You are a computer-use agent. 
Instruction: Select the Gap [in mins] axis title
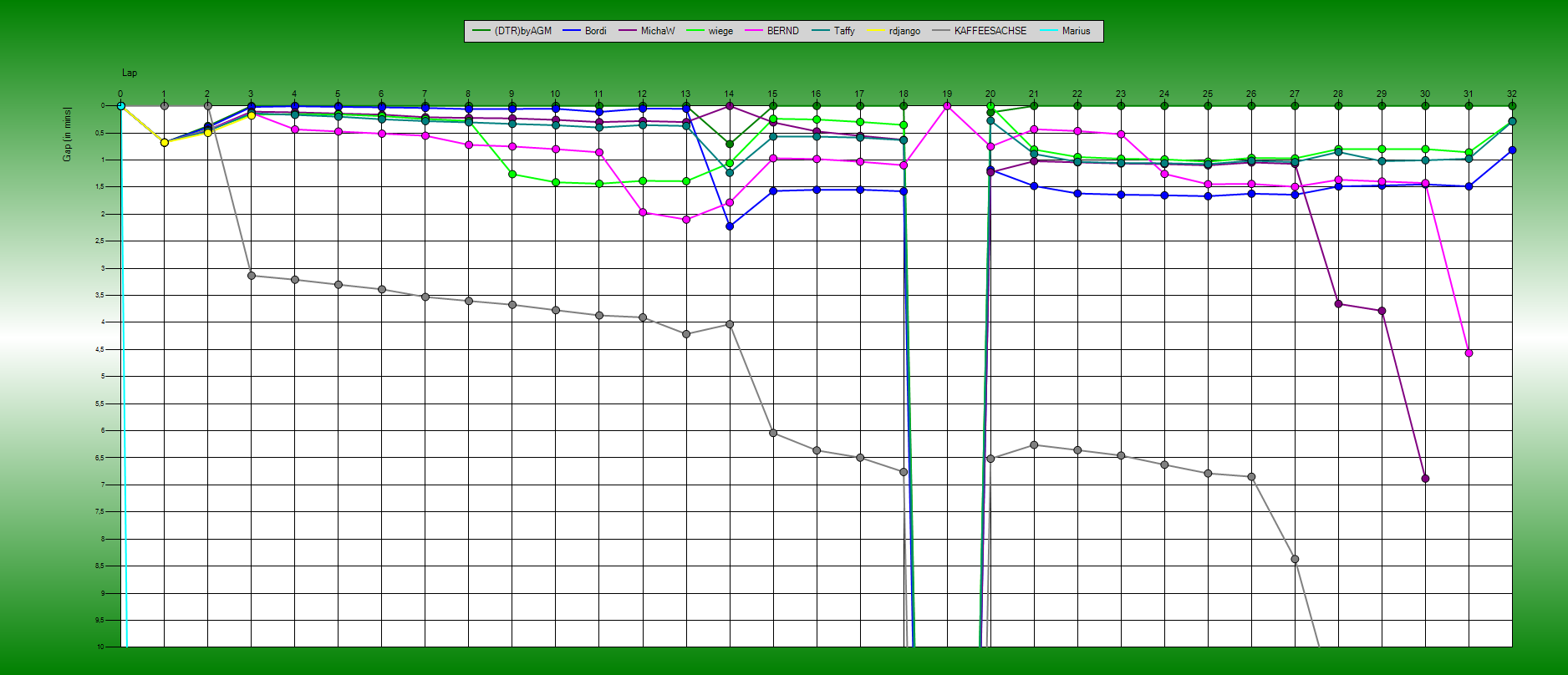[68, 134]
